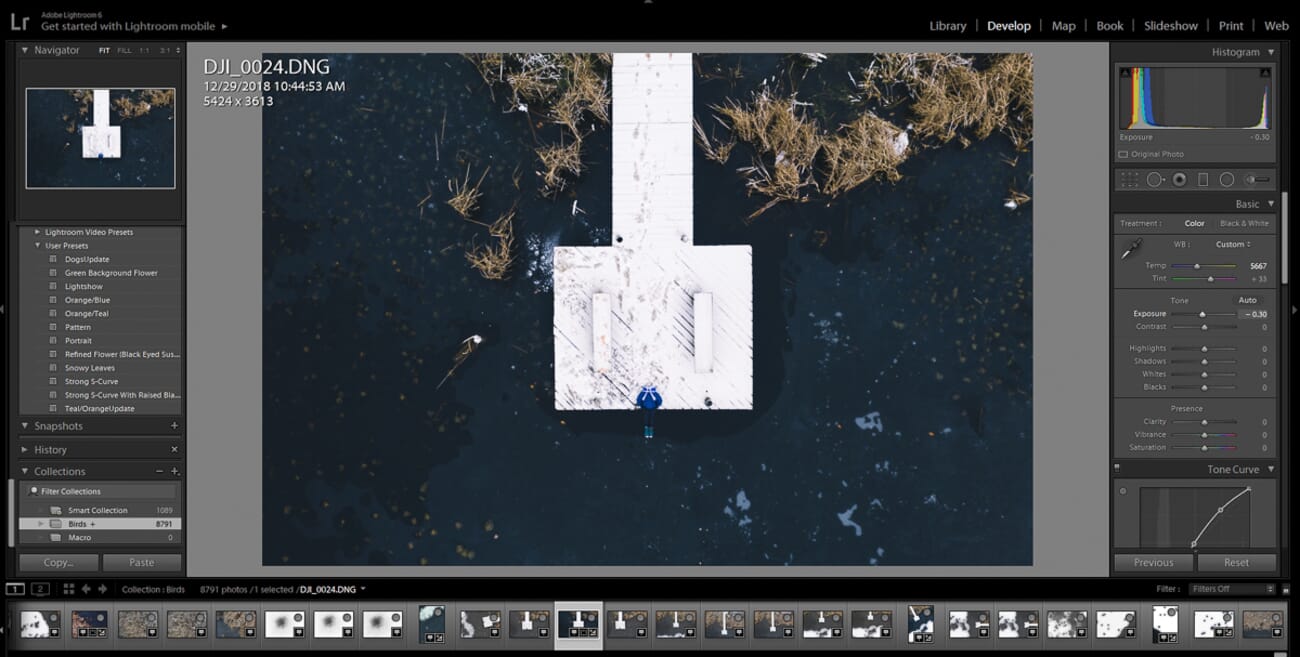Open the Slideshow module
1300x657 pixels.
(1170, 26)
